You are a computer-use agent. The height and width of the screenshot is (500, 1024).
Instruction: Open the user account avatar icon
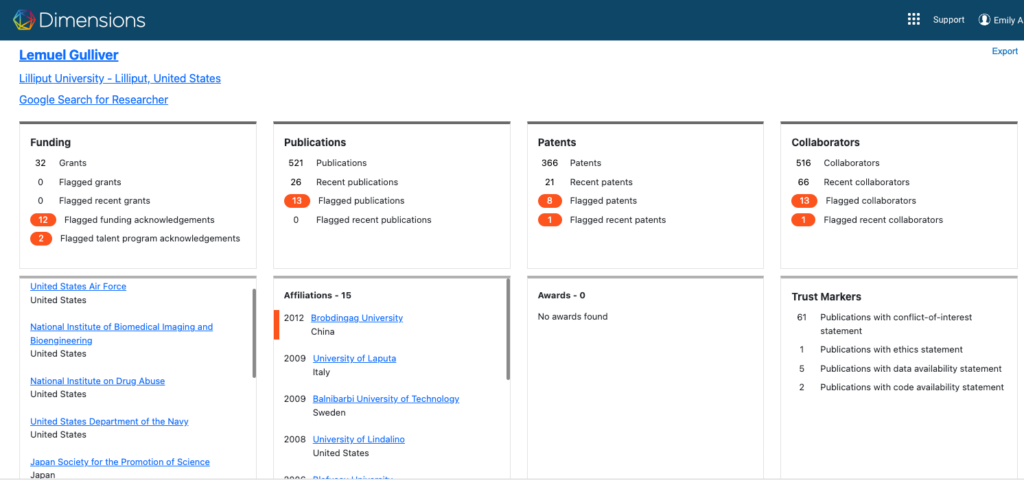pyautogui.click(x=984, y=20)
